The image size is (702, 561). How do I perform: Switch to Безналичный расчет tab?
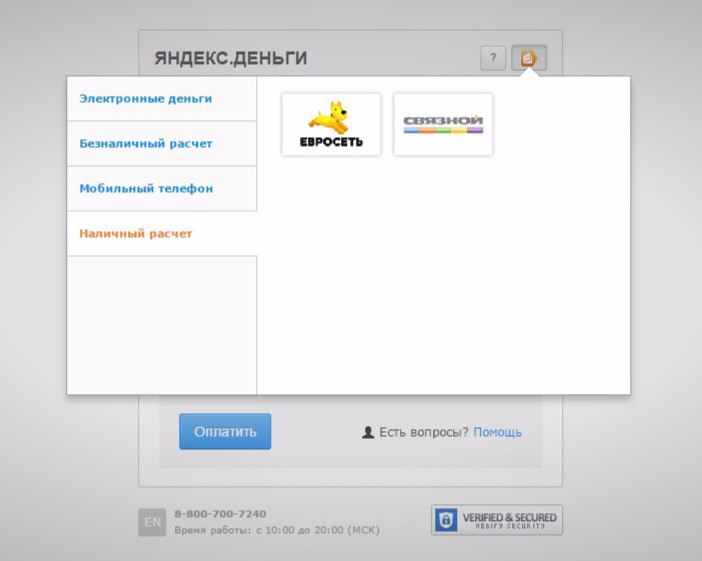tap(162, 143)
